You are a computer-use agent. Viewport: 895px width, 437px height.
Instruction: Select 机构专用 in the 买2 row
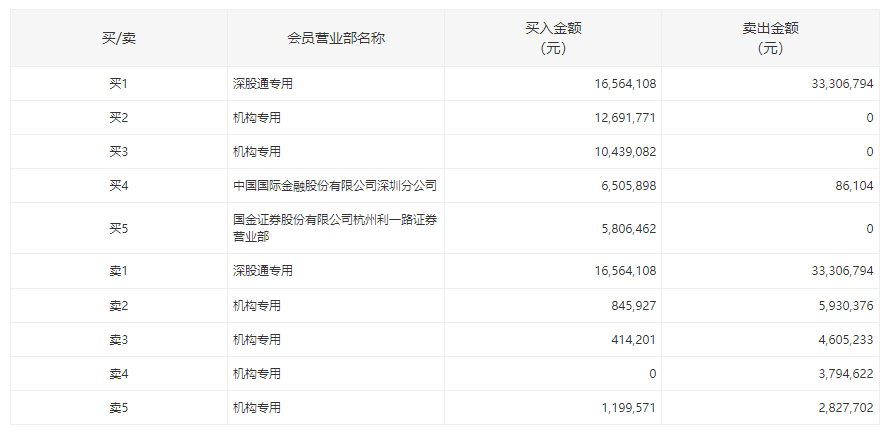tap(257, 118)
